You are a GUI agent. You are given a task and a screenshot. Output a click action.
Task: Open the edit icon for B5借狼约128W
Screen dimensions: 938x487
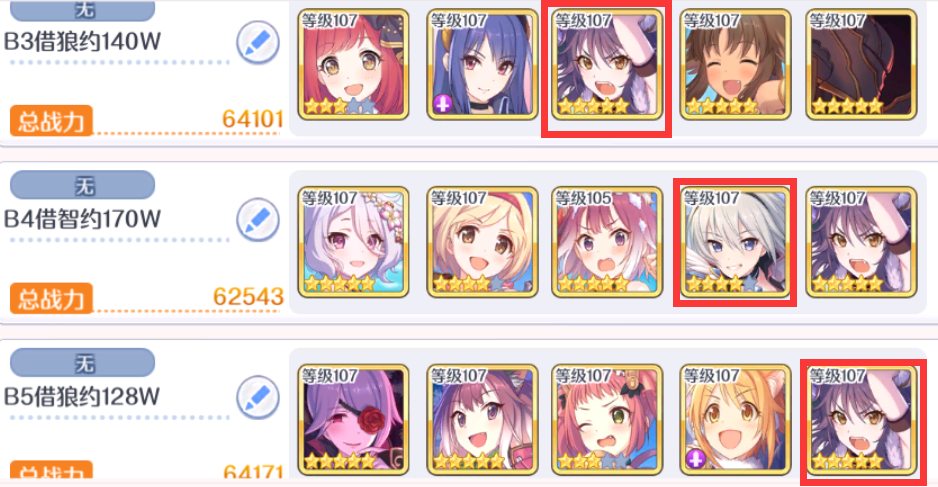pyautogui.click(x=258, y=397)
